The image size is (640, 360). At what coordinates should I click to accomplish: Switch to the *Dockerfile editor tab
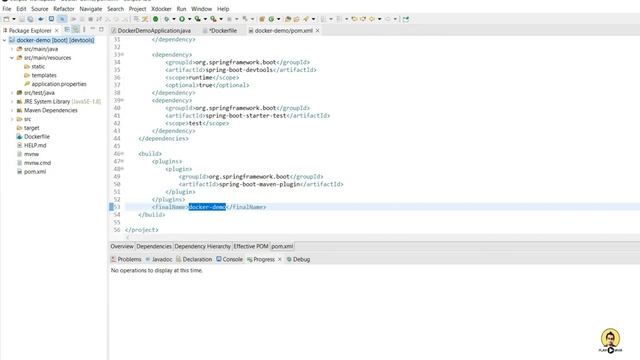click(x=220, y=31)
